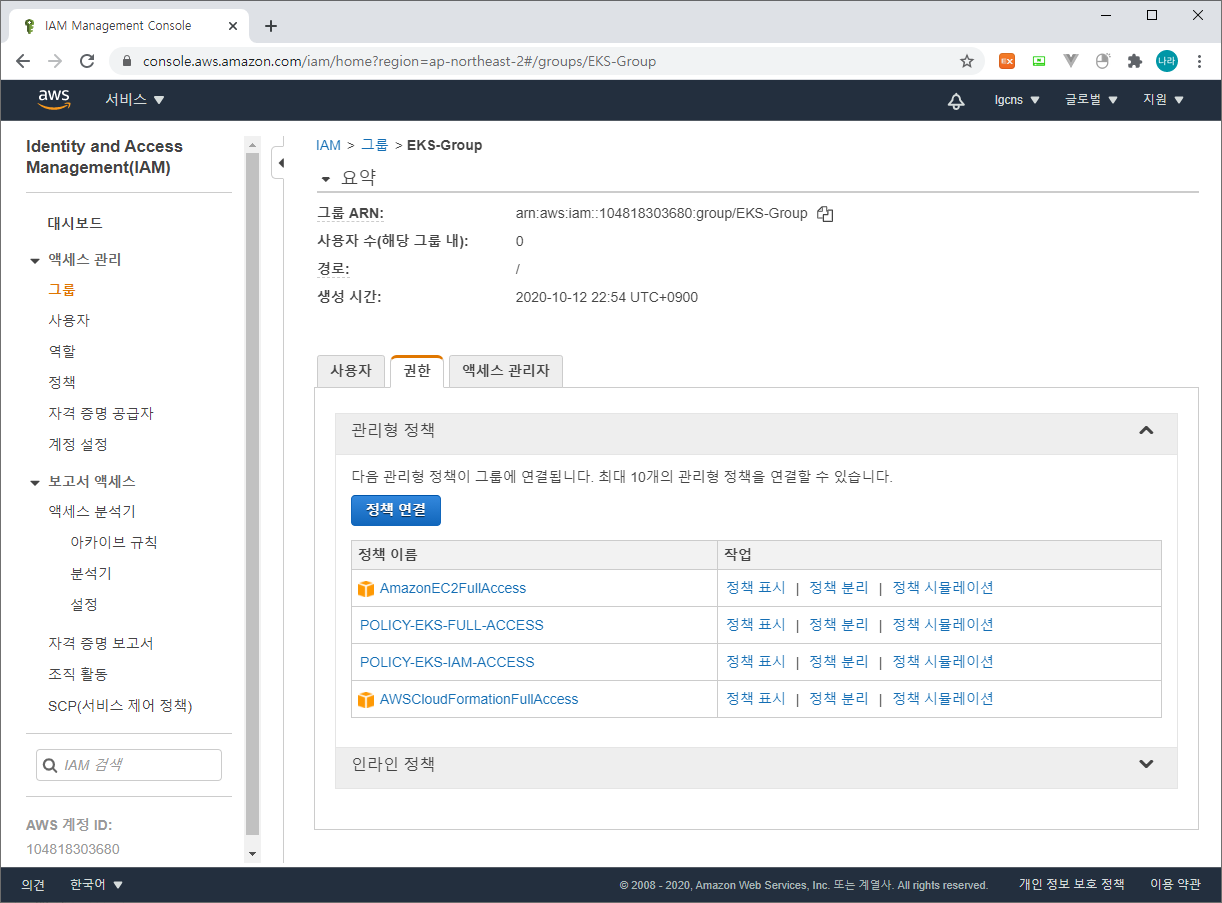Collapse the 보고서 액세스 sidebar group
The width and height of the screenshot is (1222, 903).
(x=35, y=482)
